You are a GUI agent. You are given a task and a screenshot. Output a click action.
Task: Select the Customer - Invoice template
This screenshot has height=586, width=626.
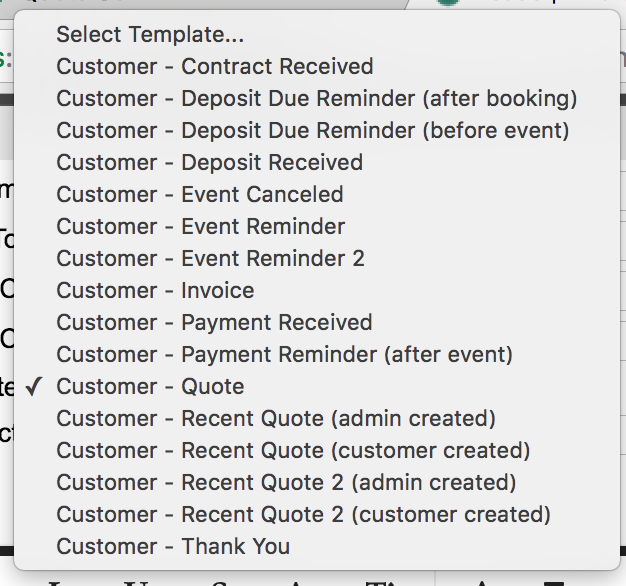[x=155, y=291]
